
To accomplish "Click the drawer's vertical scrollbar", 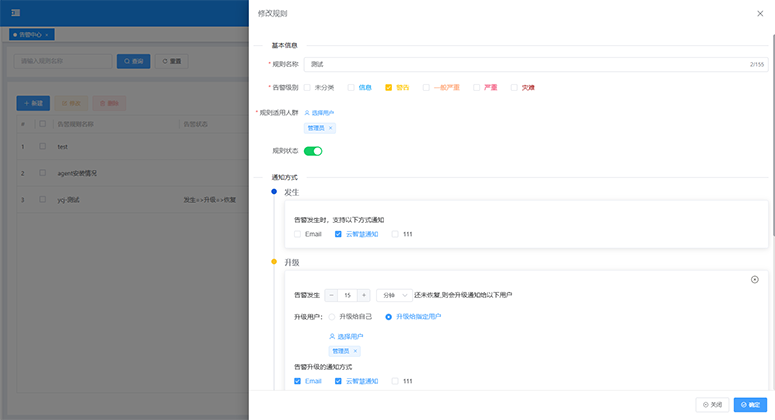I will [x=773, y=134].
